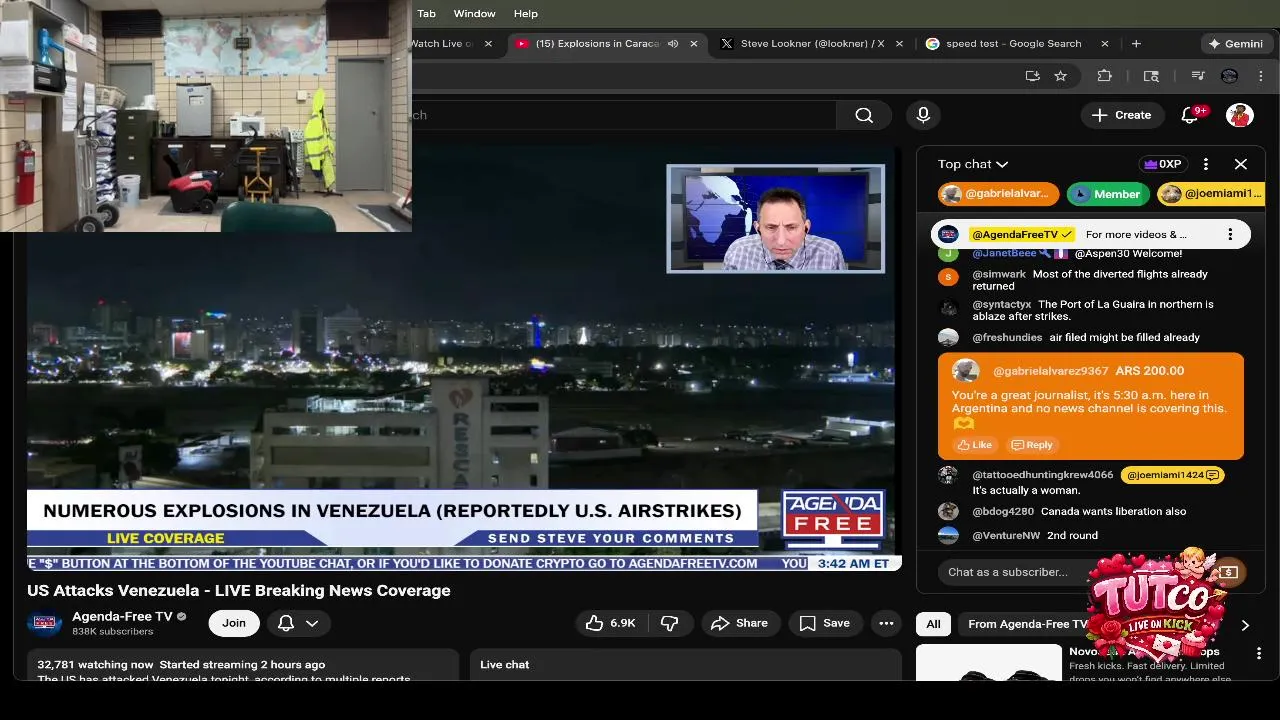1280x720 pixels.
Task: Switch to the Watch Live tab
Action: point(441,44)
